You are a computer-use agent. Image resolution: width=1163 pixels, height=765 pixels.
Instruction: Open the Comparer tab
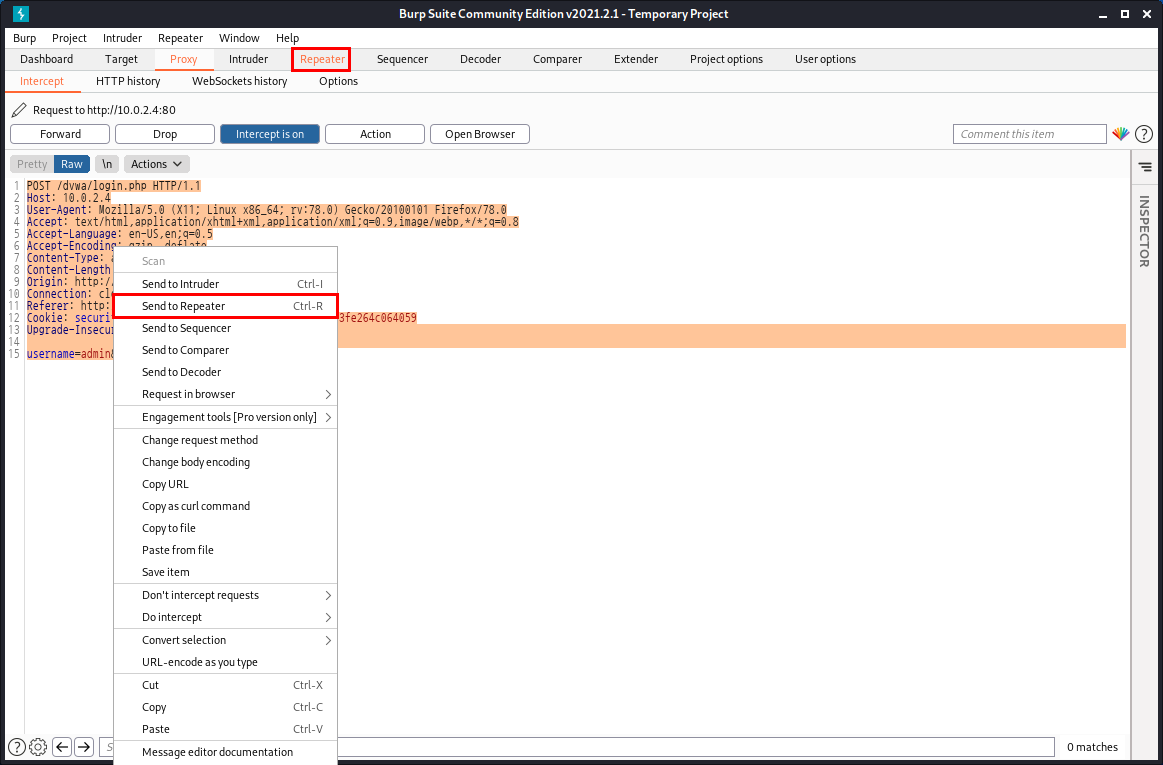coord(557,59)
